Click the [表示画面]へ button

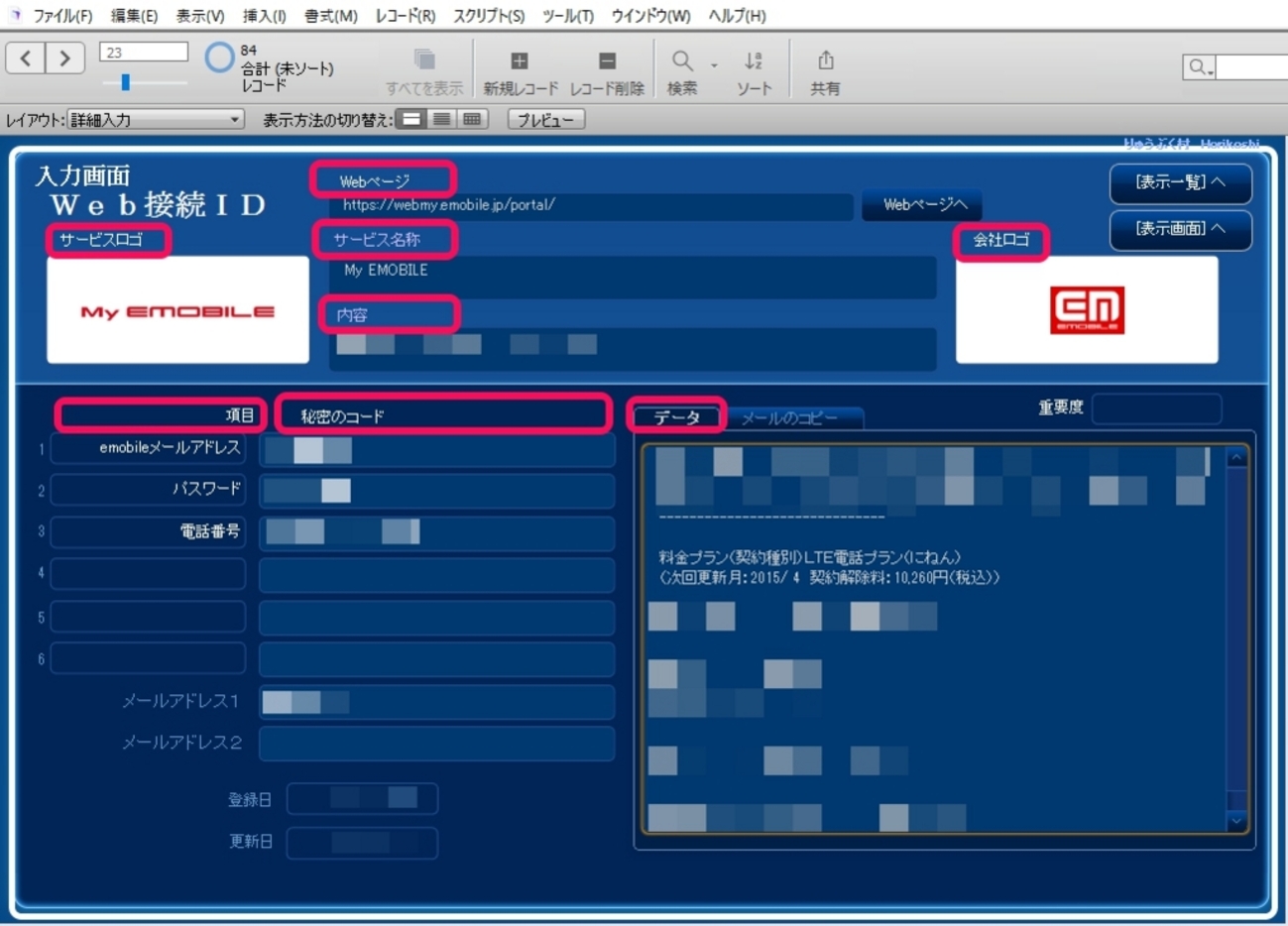point(1180,229)
